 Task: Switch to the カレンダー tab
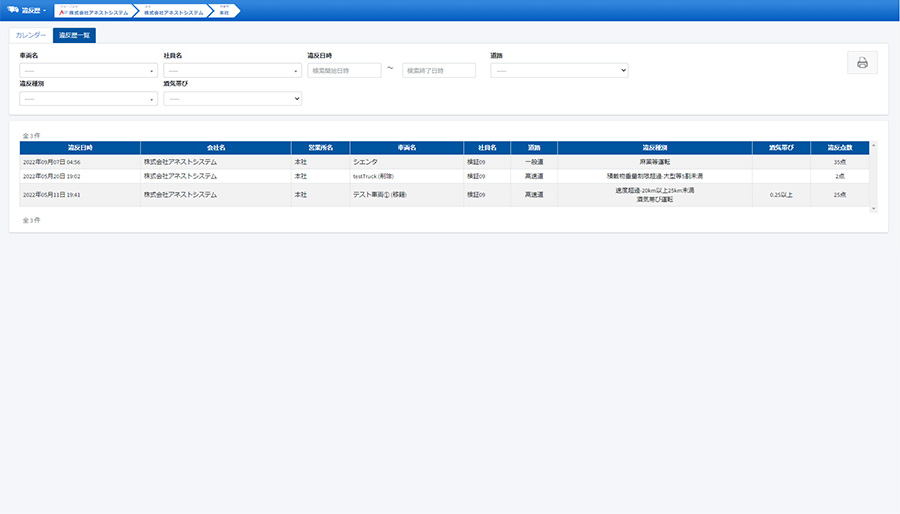[31, 35]
